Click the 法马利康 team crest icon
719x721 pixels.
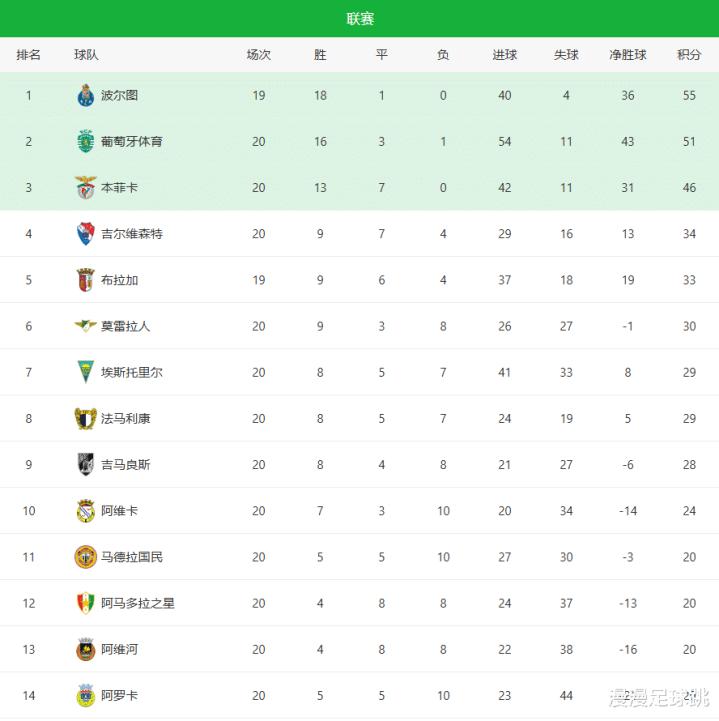pos(85,418)
